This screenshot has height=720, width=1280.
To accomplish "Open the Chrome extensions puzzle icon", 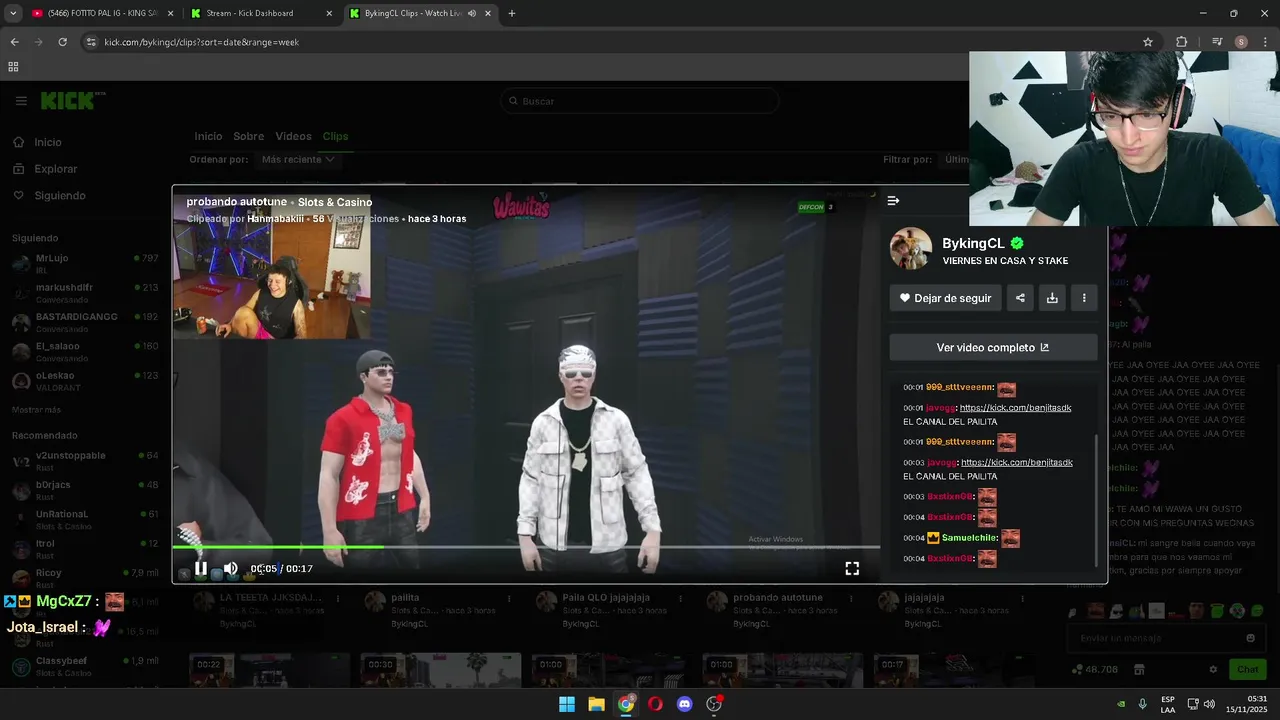I will (1181, 42).
